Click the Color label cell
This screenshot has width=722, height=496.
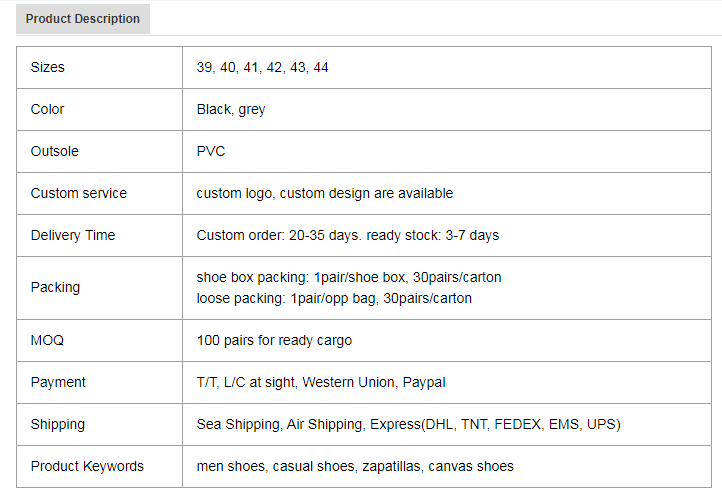(99, 110)
